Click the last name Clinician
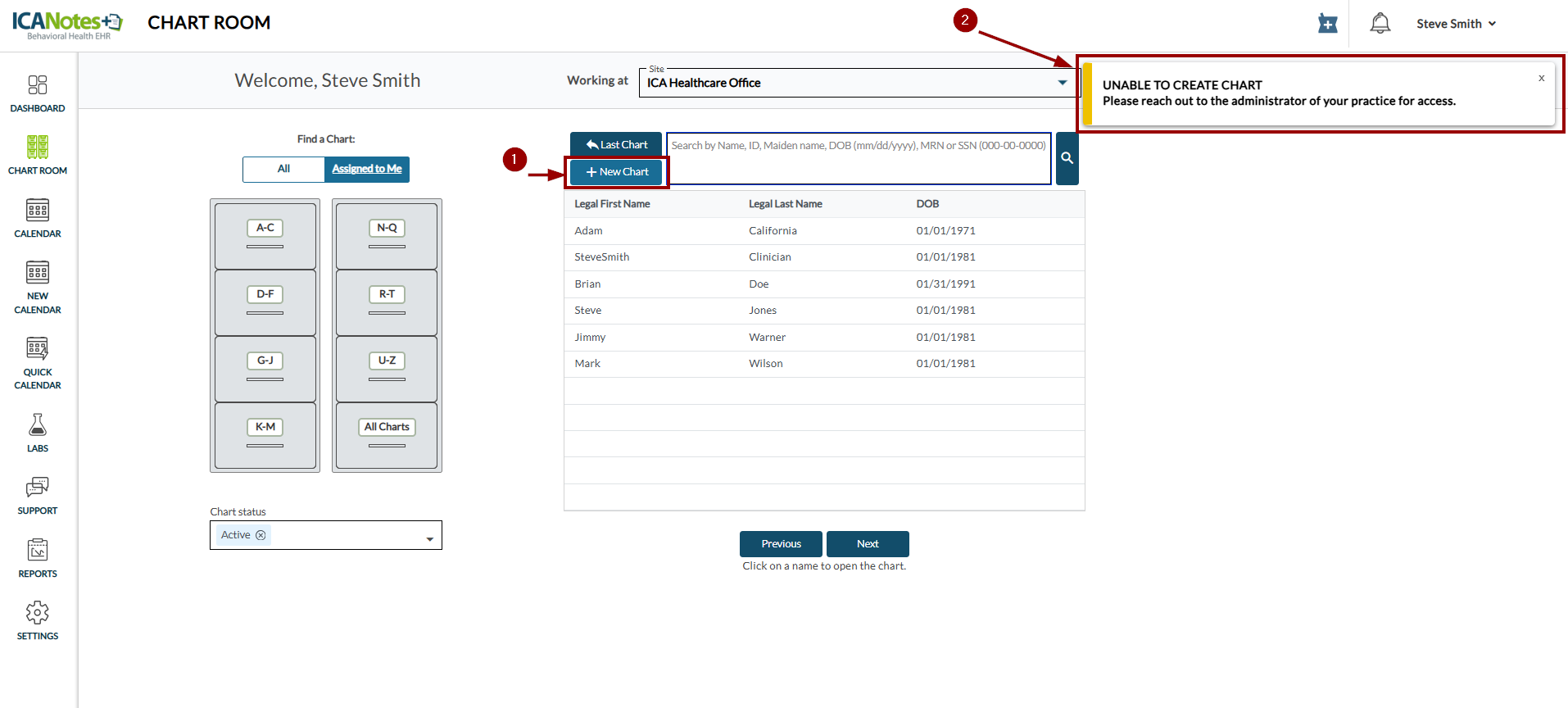Image resolution: width=1568 pixels, height=708 pixels. tap(770, 257)
